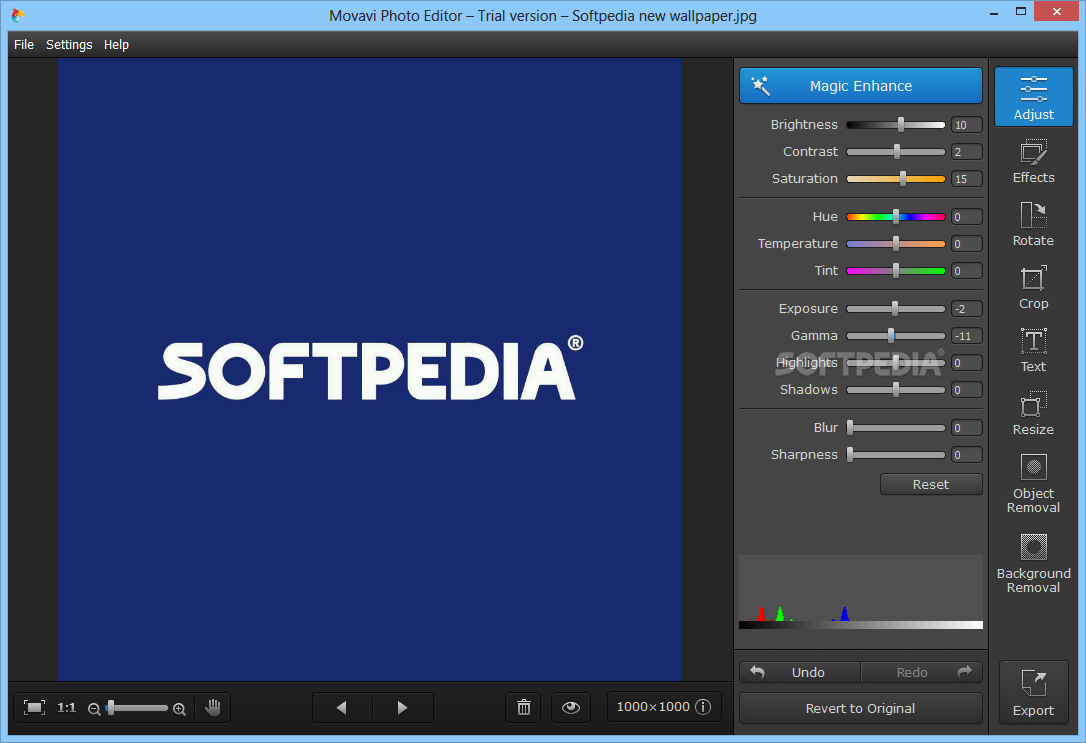Image resolution: width=1086 pixels, height=743 pixels.
Task: Open the Effects tool
Action: pos(1033,161)
